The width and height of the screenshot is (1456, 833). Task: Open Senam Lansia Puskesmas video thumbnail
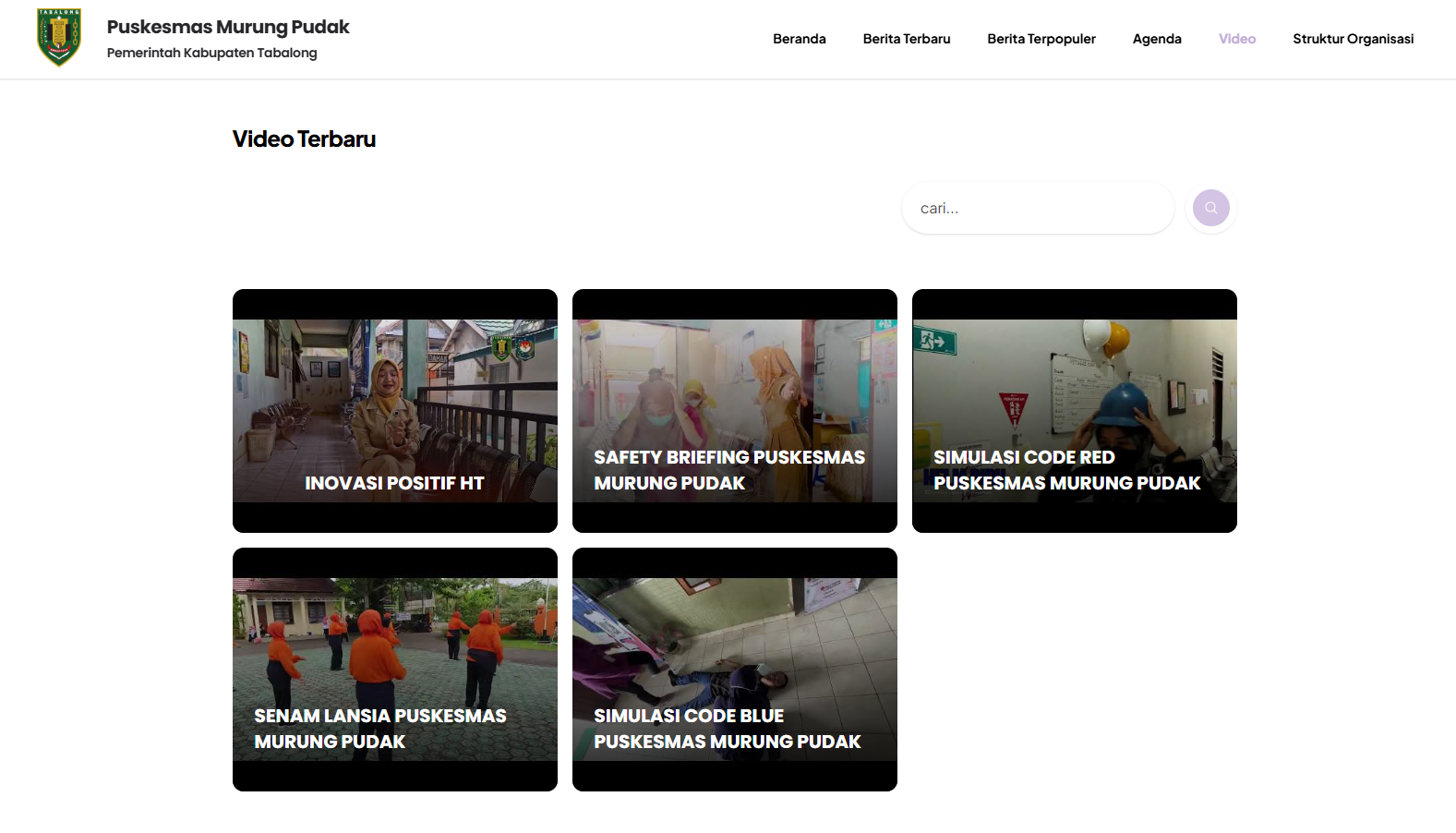[x=395, y=670]
